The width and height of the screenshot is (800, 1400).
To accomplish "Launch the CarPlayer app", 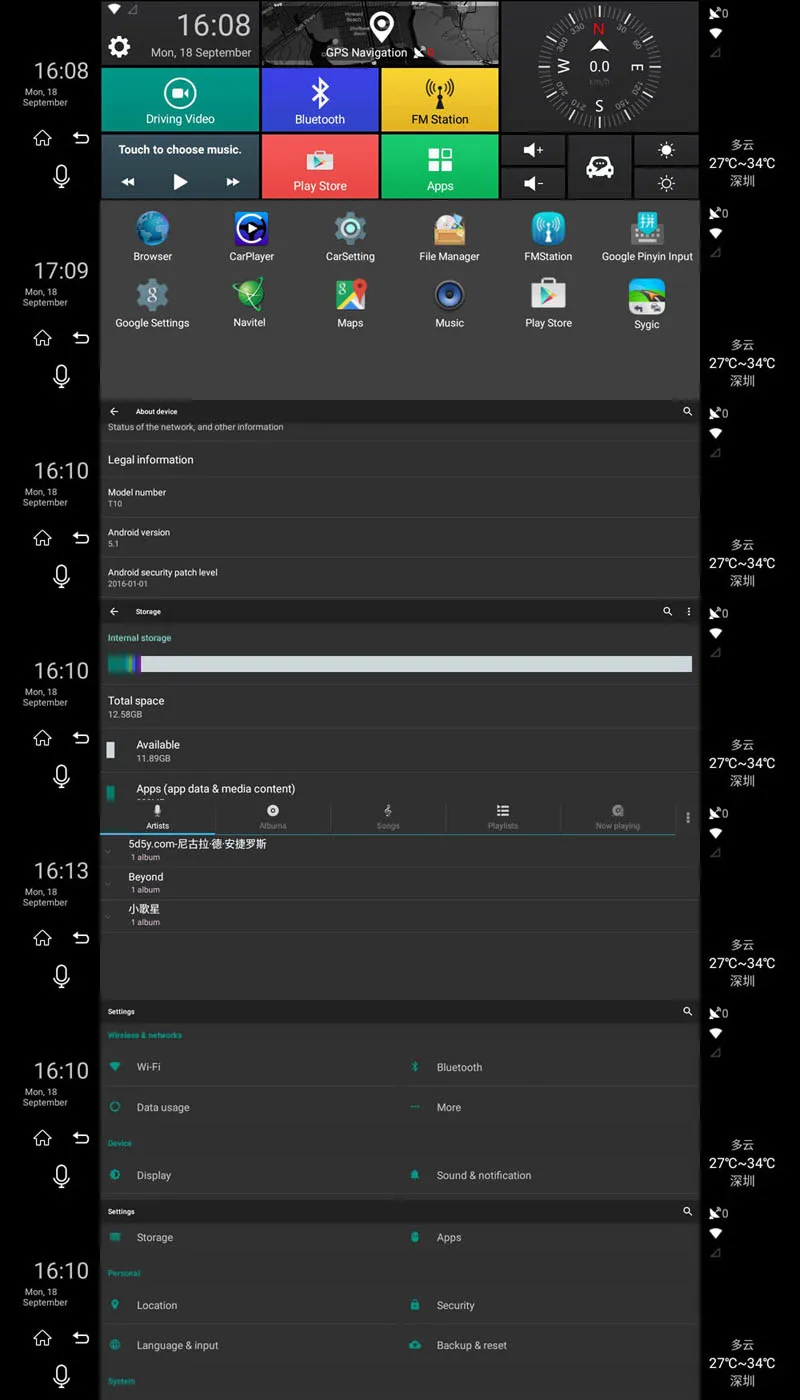I will pyautogui.click(x=251, y=236).
